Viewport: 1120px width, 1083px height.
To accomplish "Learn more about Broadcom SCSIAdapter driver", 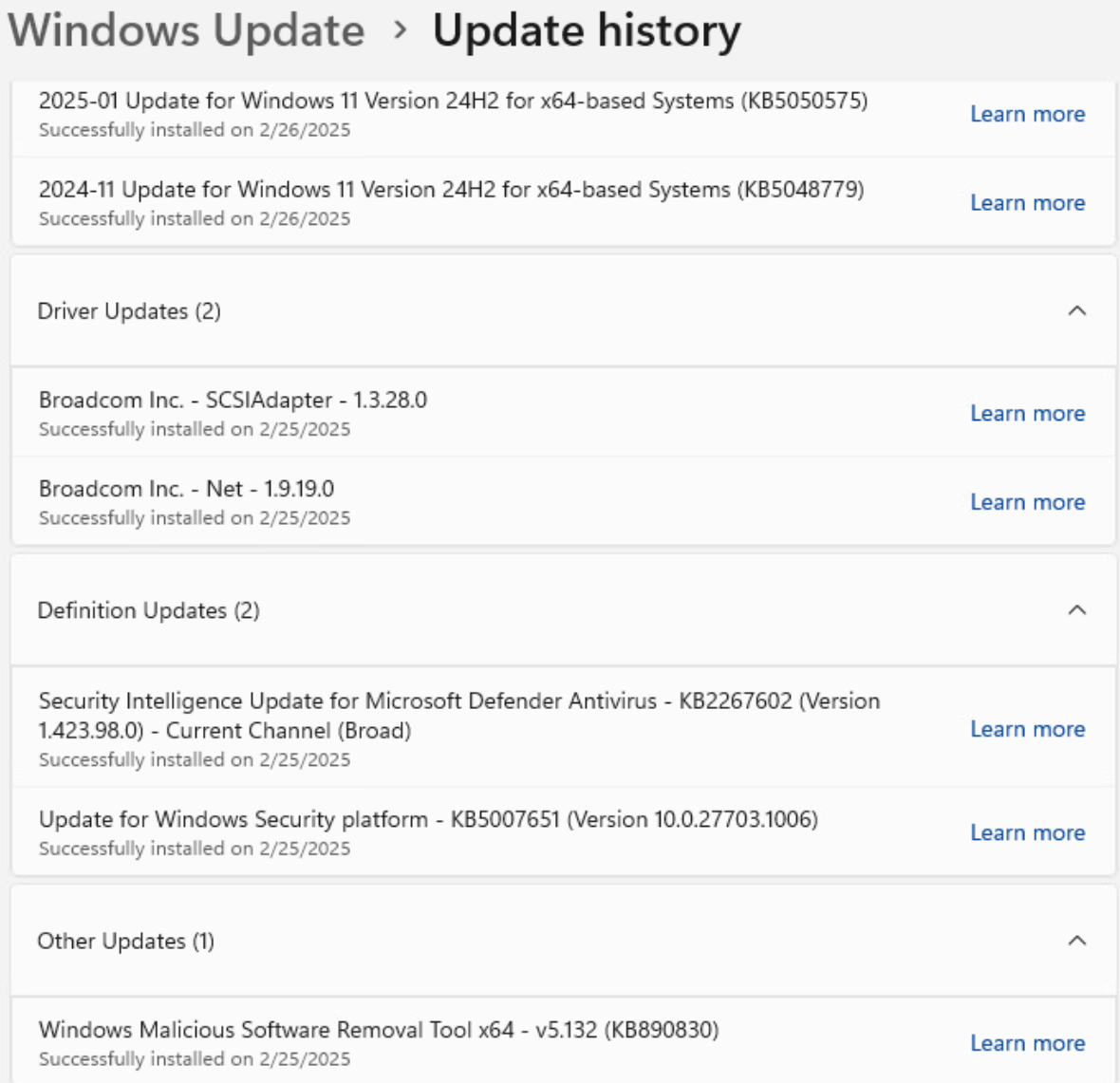I will coord(1027,414).
